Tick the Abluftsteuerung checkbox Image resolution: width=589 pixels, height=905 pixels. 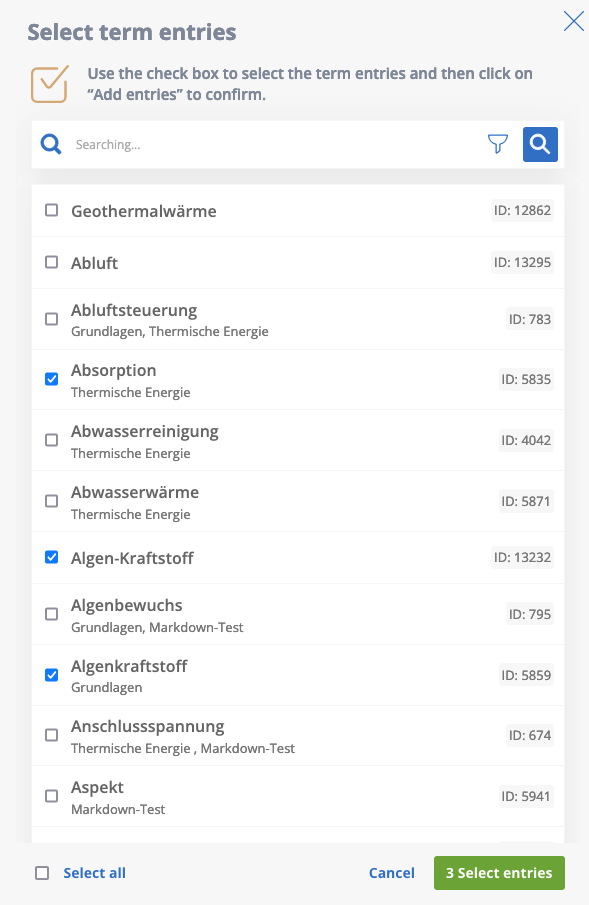(51, 319)
